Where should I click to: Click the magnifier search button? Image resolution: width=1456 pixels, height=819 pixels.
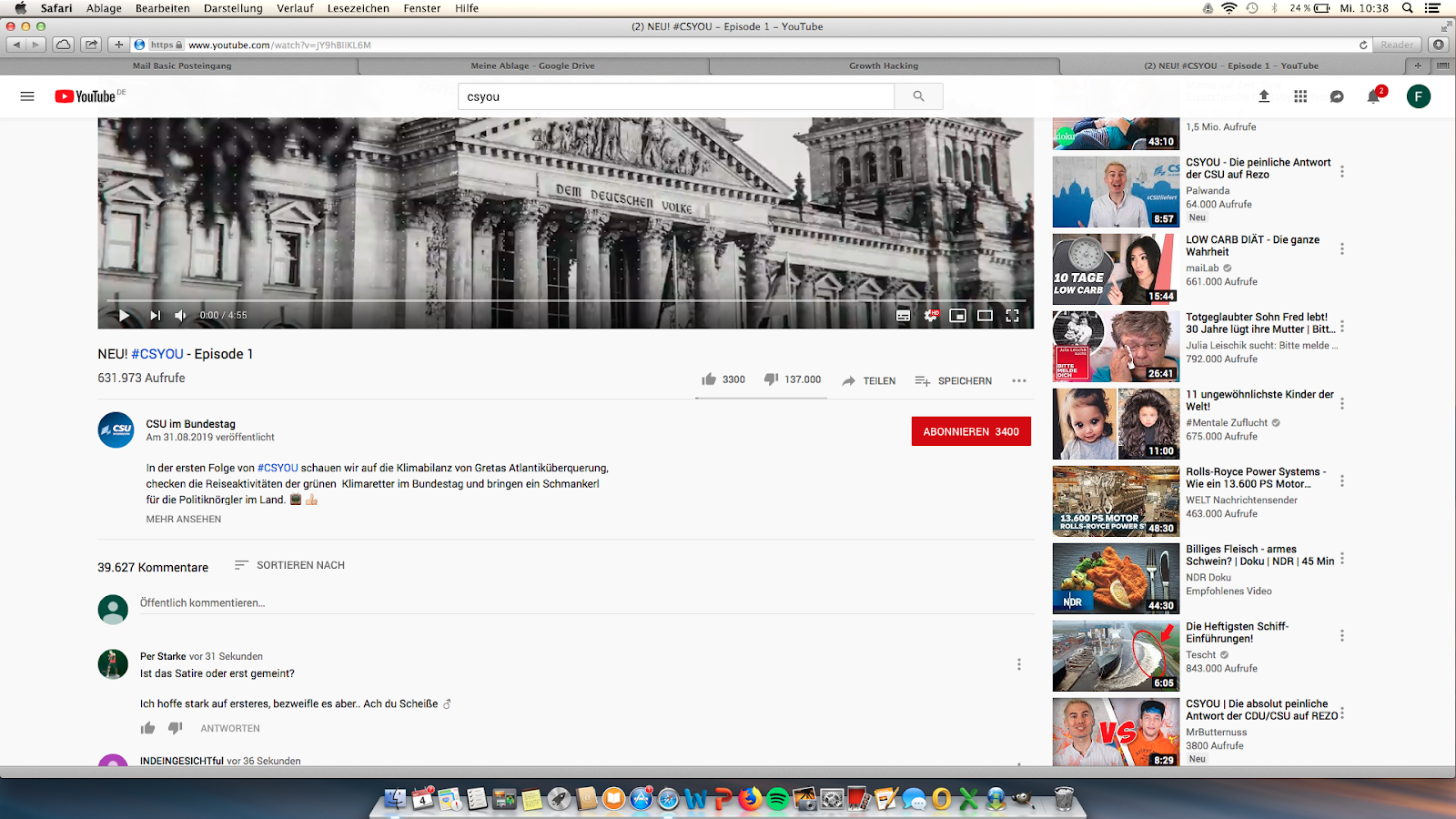point(918,96)
